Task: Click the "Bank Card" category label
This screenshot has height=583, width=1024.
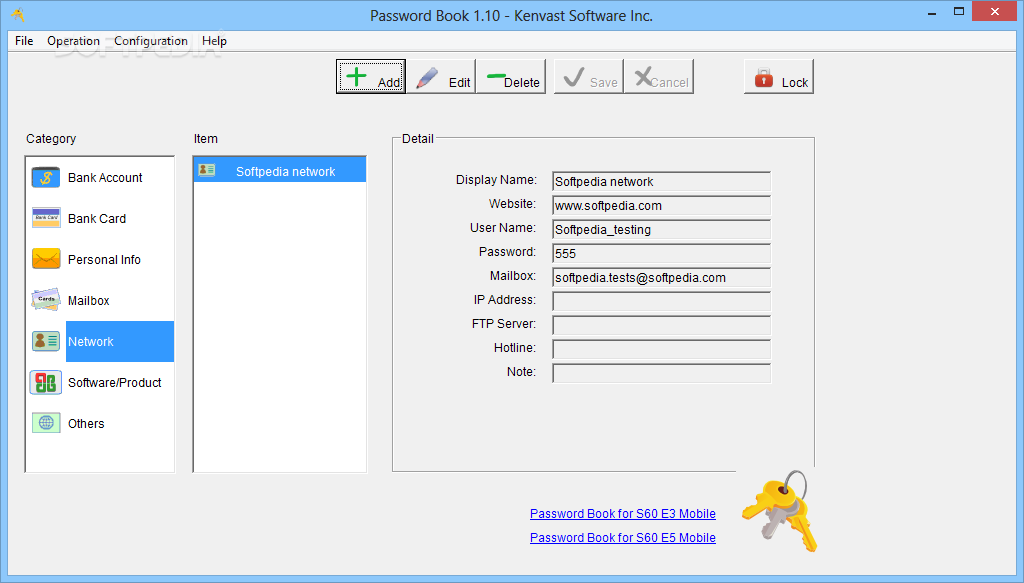Action: click(97, 219)
